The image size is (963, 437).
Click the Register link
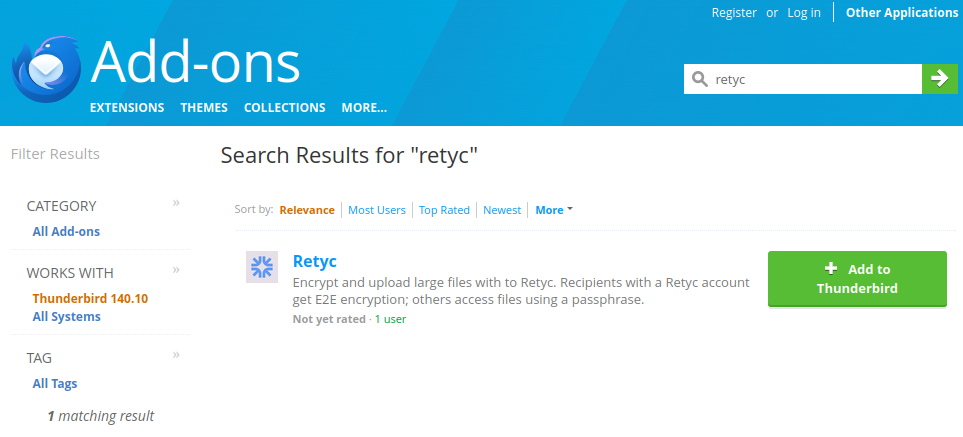coord(734,12)
